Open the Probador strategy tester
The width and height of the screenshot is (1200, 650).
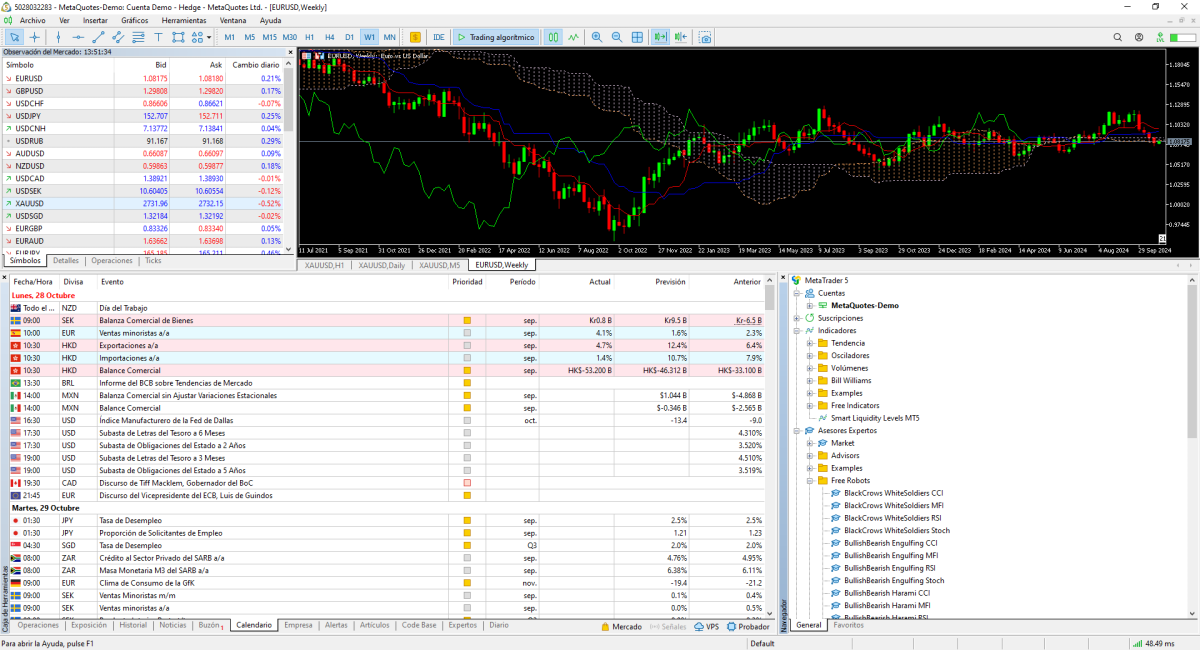pos(747,627)
